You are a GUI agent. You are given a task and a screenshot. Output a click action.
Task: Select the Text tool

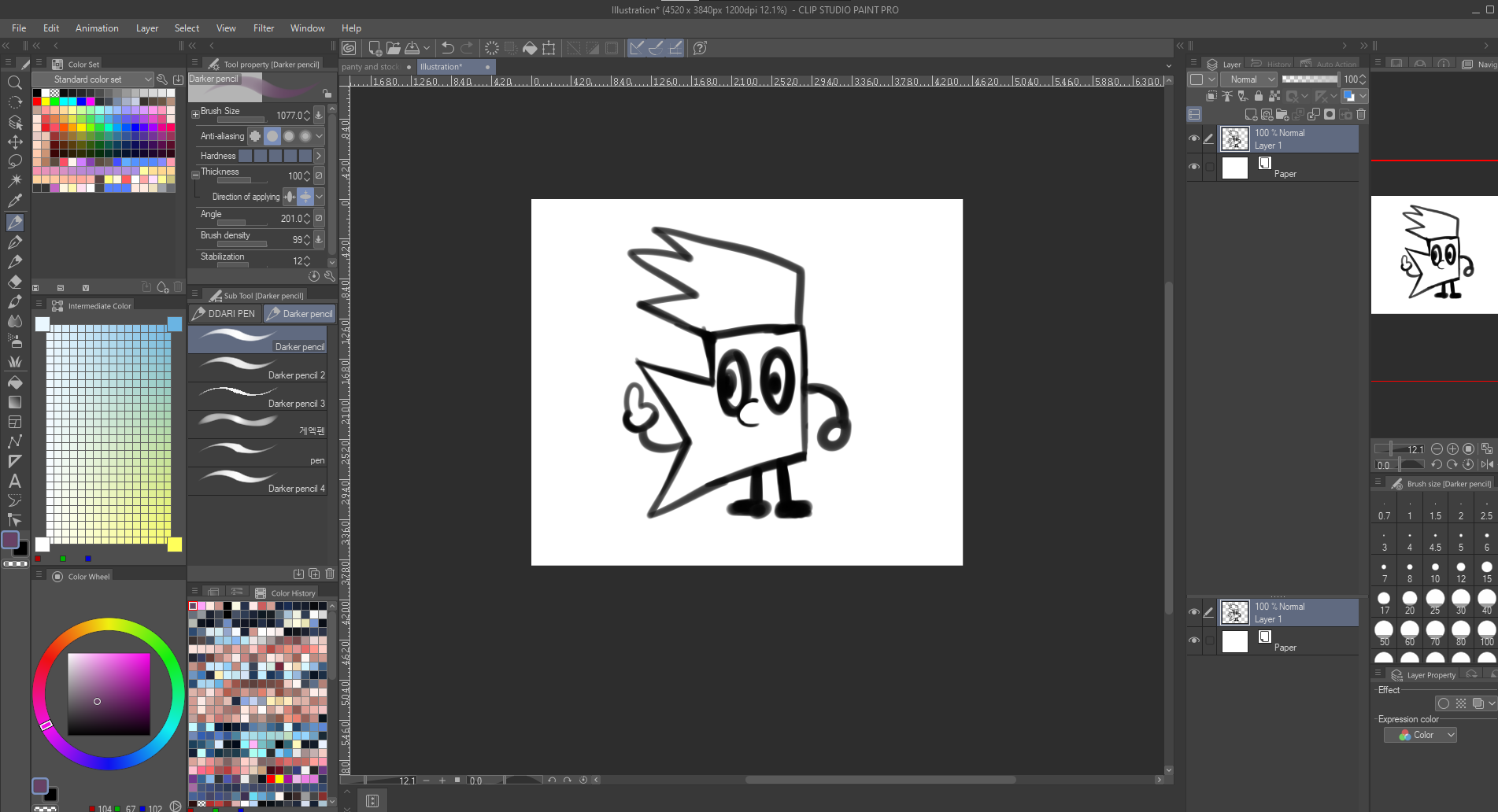pyautogui.click(x=14, y=481)
